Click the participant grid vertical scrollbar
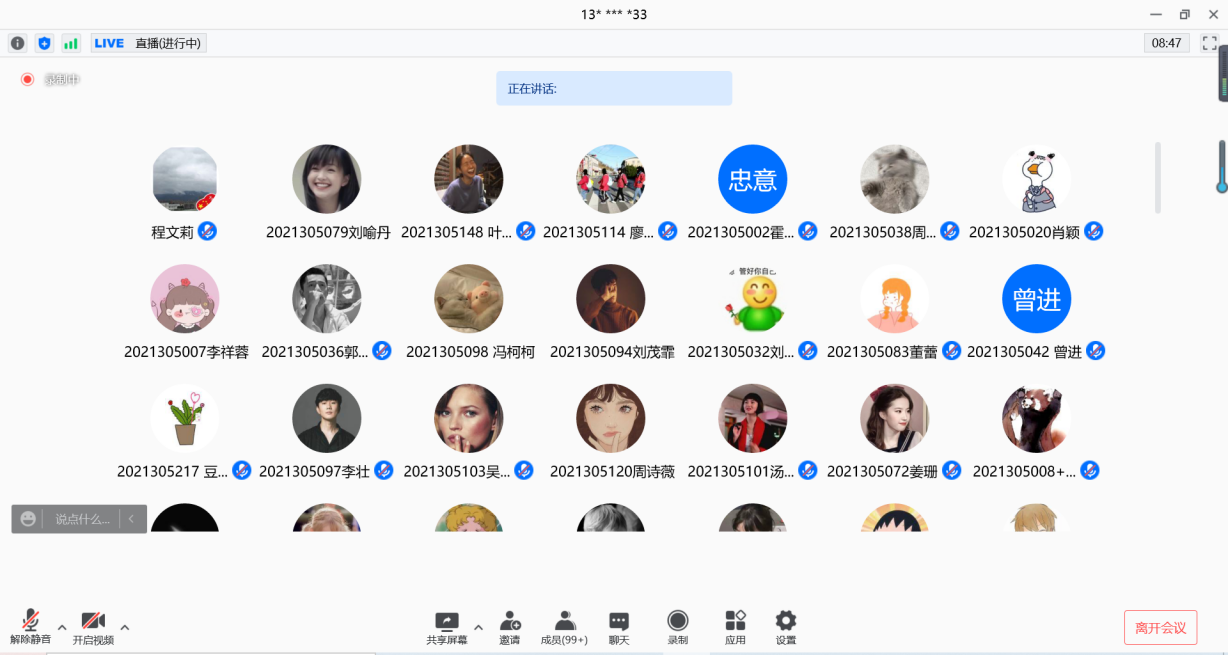This screenshot has width=1228, height=655. click(1158, 177)
